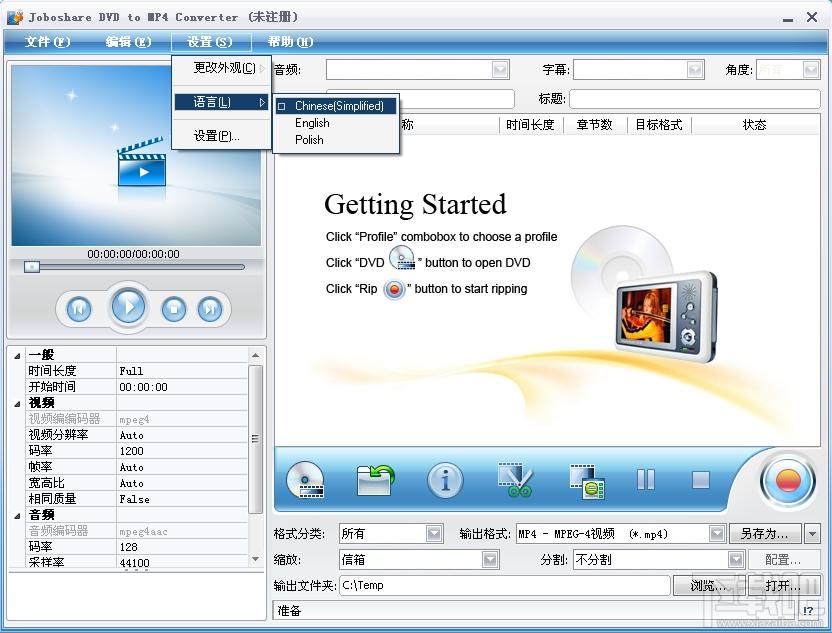Open the 帮助 menu
The width and height of the screenshot is (832, 633).
290,41
